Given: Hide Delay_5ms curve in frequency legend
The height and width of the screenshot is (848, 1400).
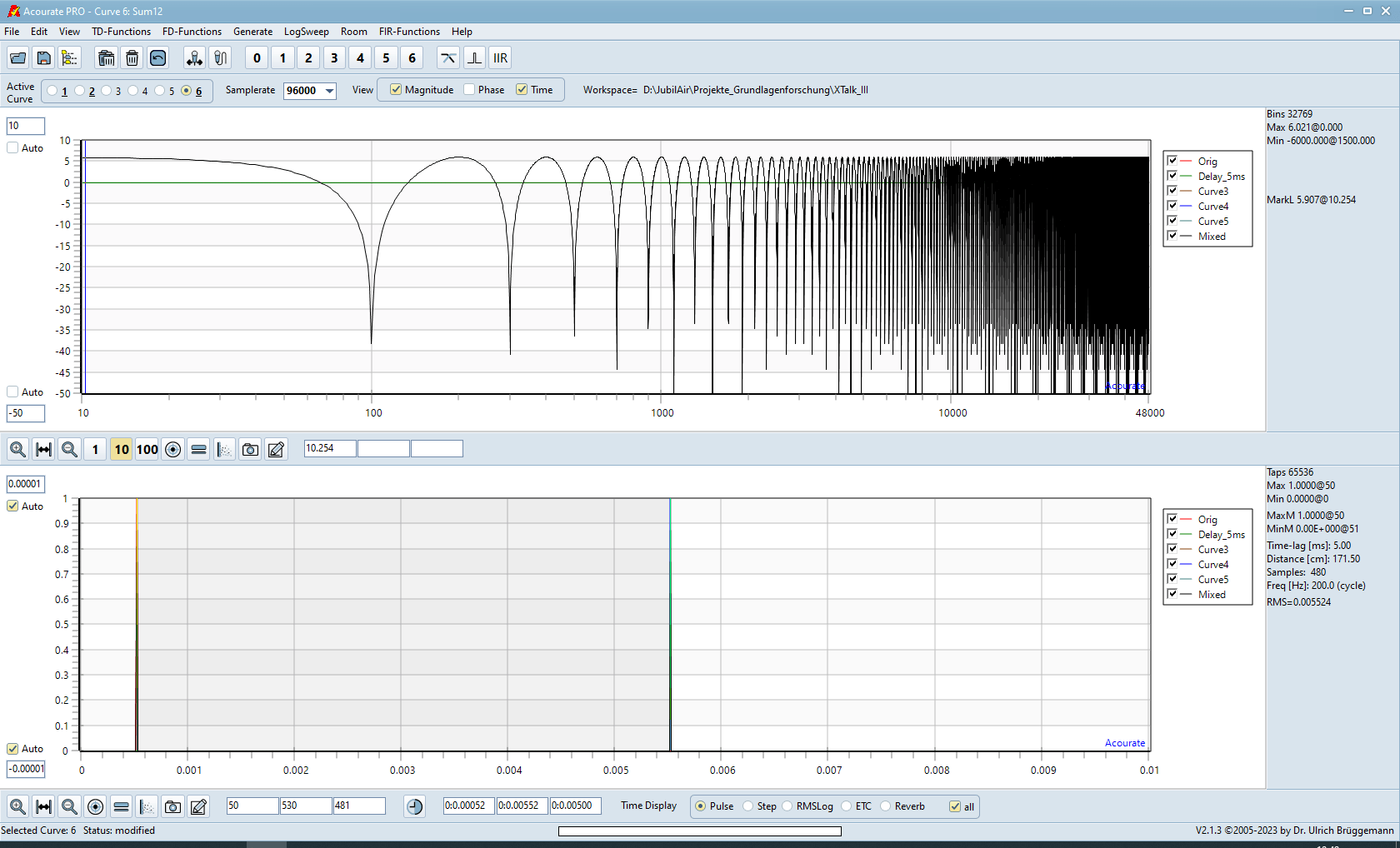Looking at the screenshot, I should click(1172, 176).
